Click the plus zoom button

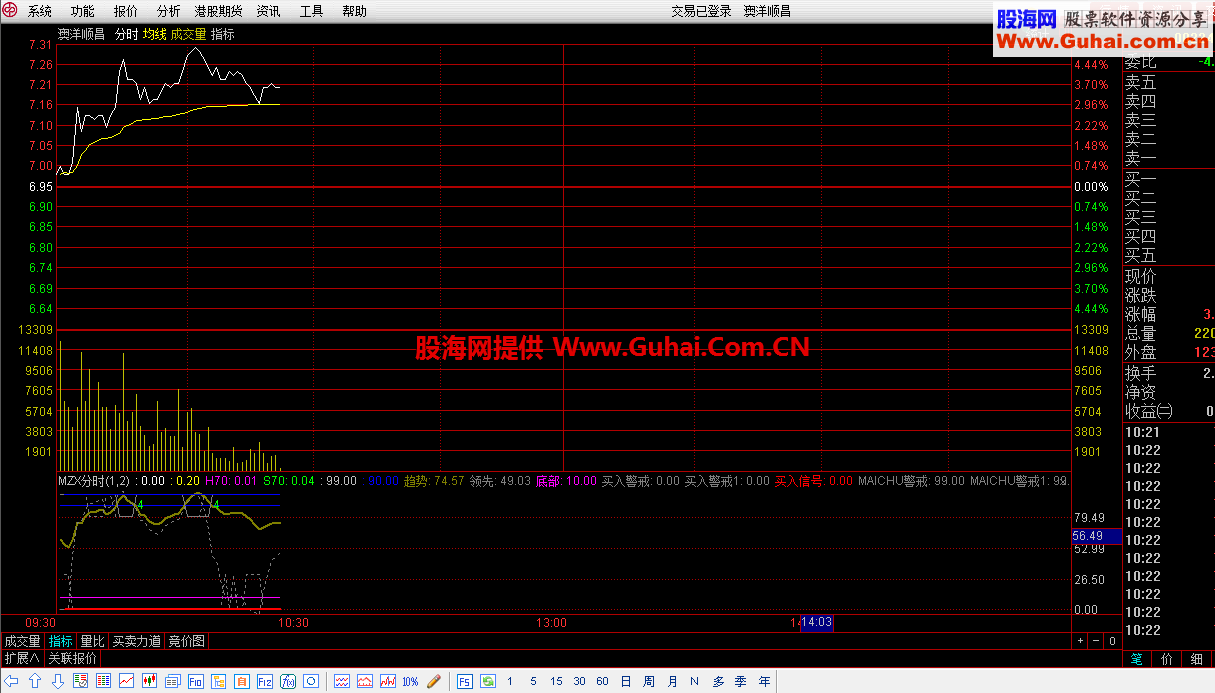coord(1080,641)
